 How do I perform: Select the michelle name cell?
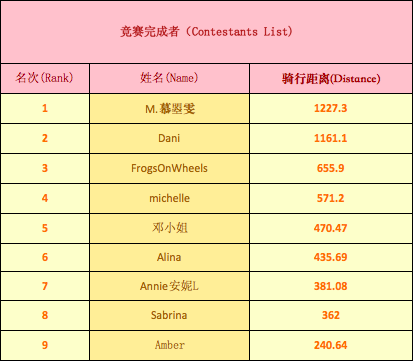(x=169, y=198)
